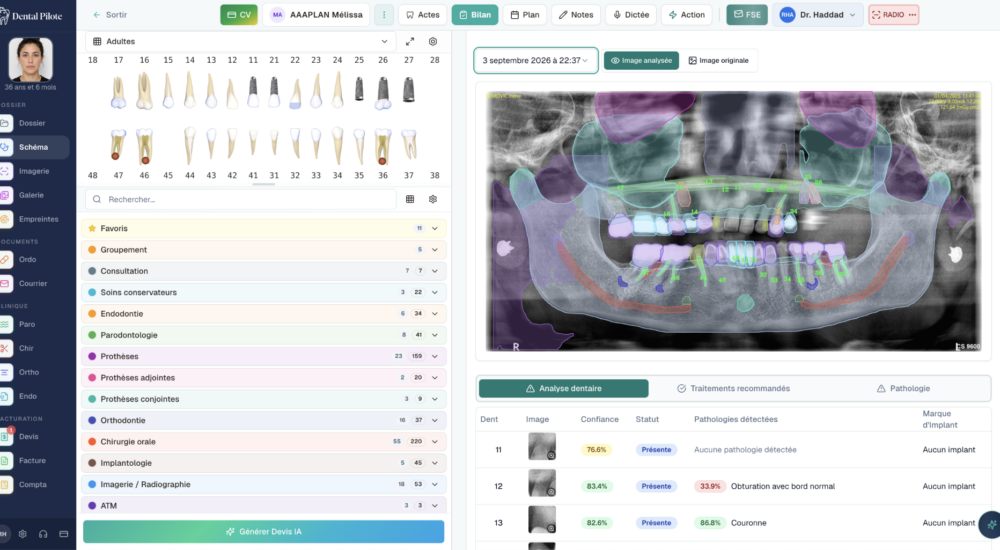1000x550 pixels.
Task: Open Devis in billing section
Action: point(28,436)
